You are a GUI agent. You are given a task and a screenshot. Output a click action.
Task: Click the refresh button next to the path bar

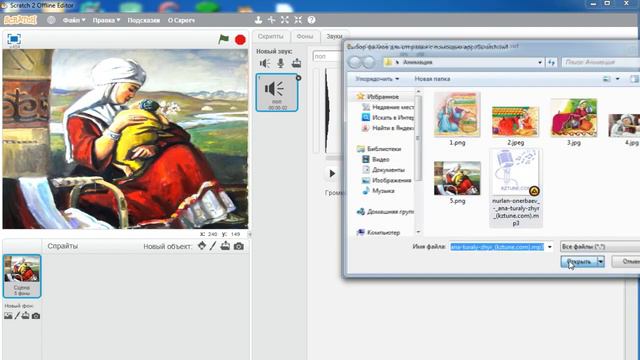point(551,62)
